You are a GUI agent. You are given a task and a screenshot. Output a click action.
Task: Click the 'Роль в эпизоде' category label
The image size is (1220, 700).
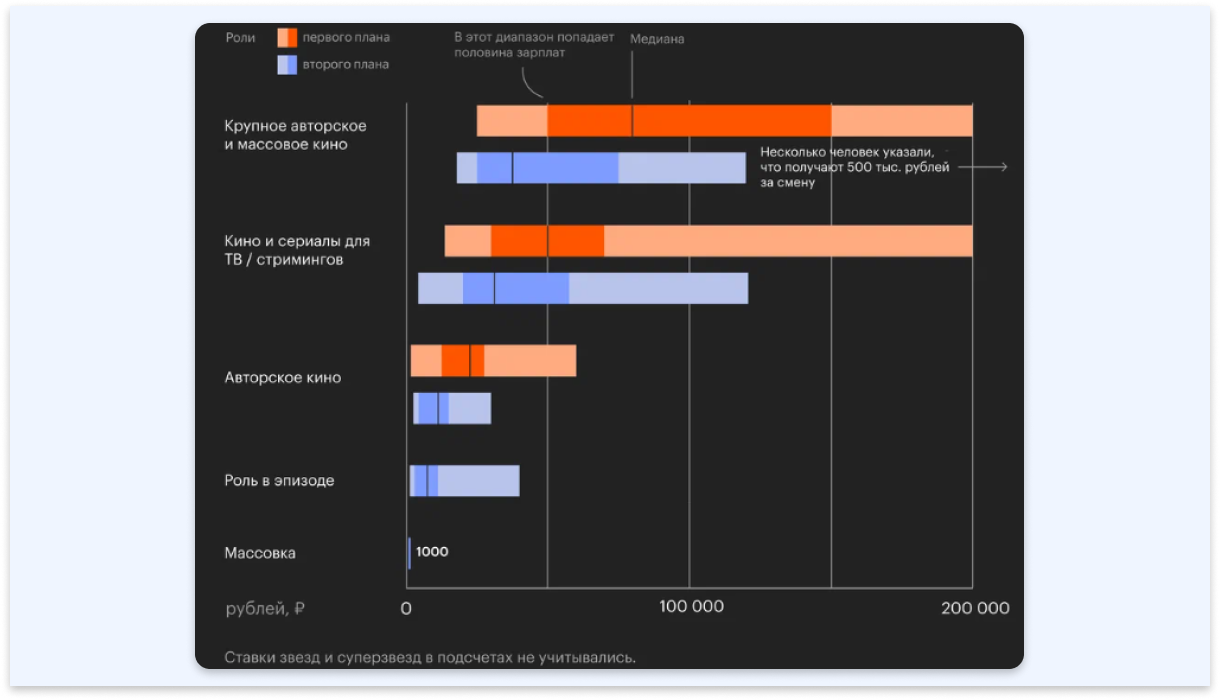click(x=279, y=481)
